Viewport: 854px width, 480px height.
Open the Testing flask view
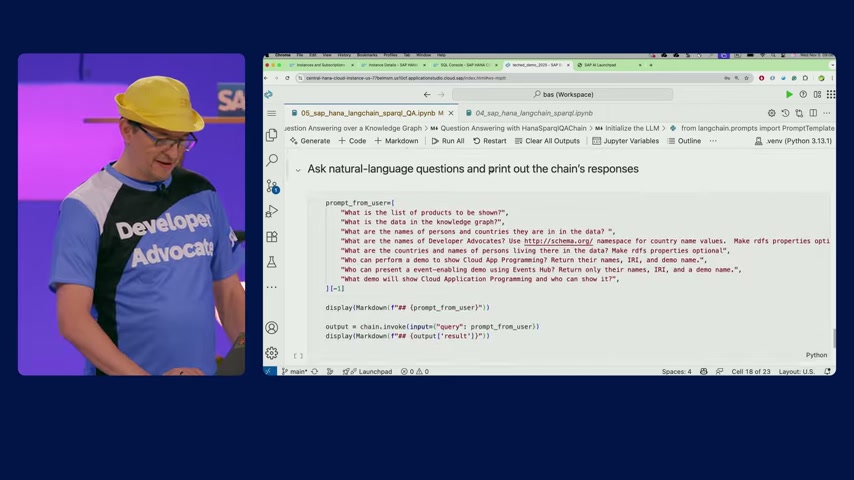click(272, 262)
